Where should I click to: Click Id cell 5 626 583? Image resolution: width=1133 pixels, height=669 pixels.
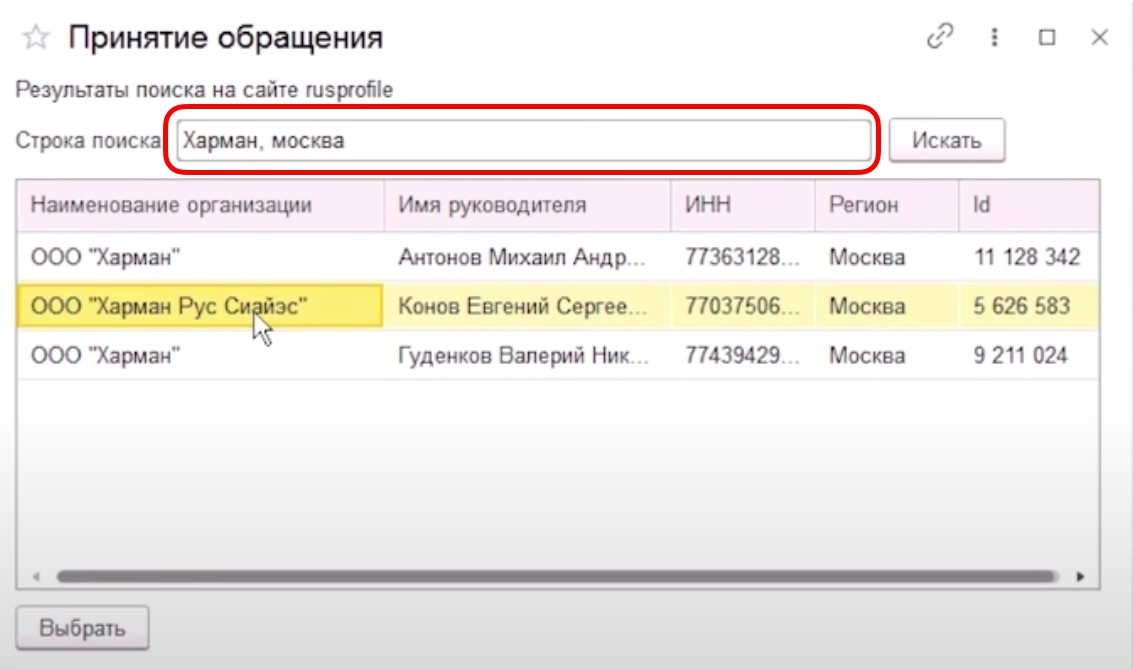point(1029,306)
